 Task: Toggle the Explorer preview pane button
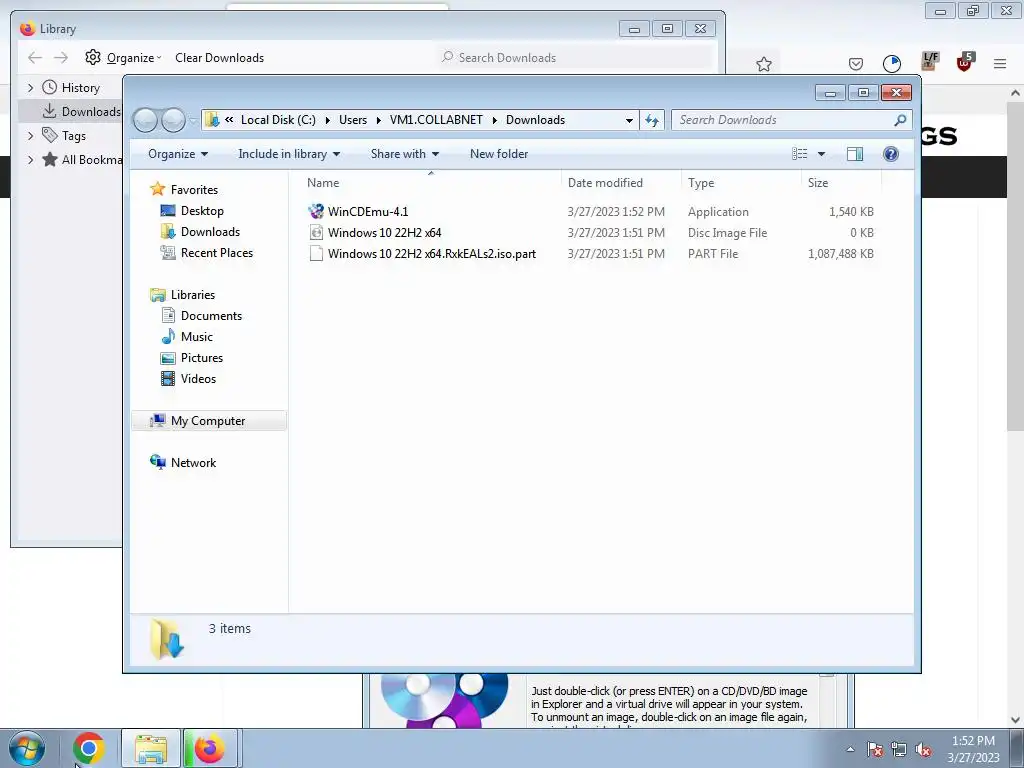pyautogui.click(x=854, y=153)
